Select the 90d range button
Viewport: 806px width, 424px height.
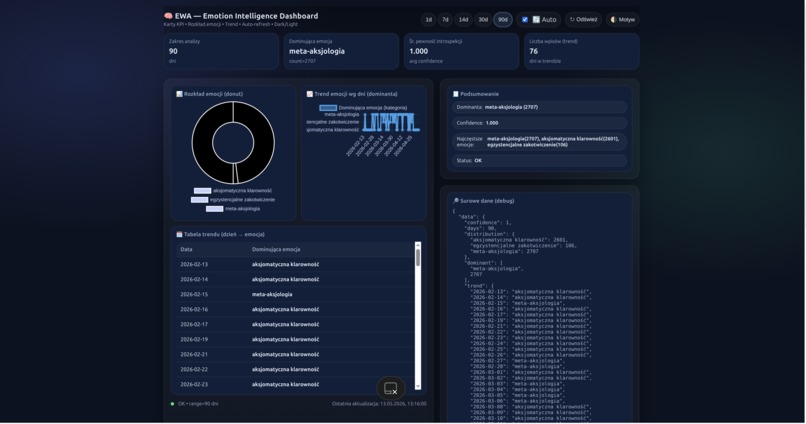click(503, 20)
